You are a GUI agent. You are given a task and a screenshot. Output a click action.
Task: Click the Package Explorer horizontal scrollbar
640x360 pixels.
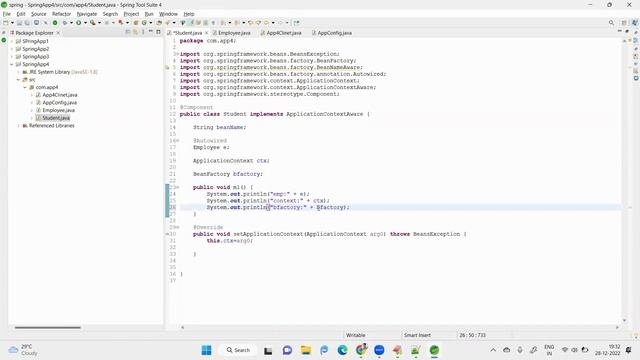[48, 327]
